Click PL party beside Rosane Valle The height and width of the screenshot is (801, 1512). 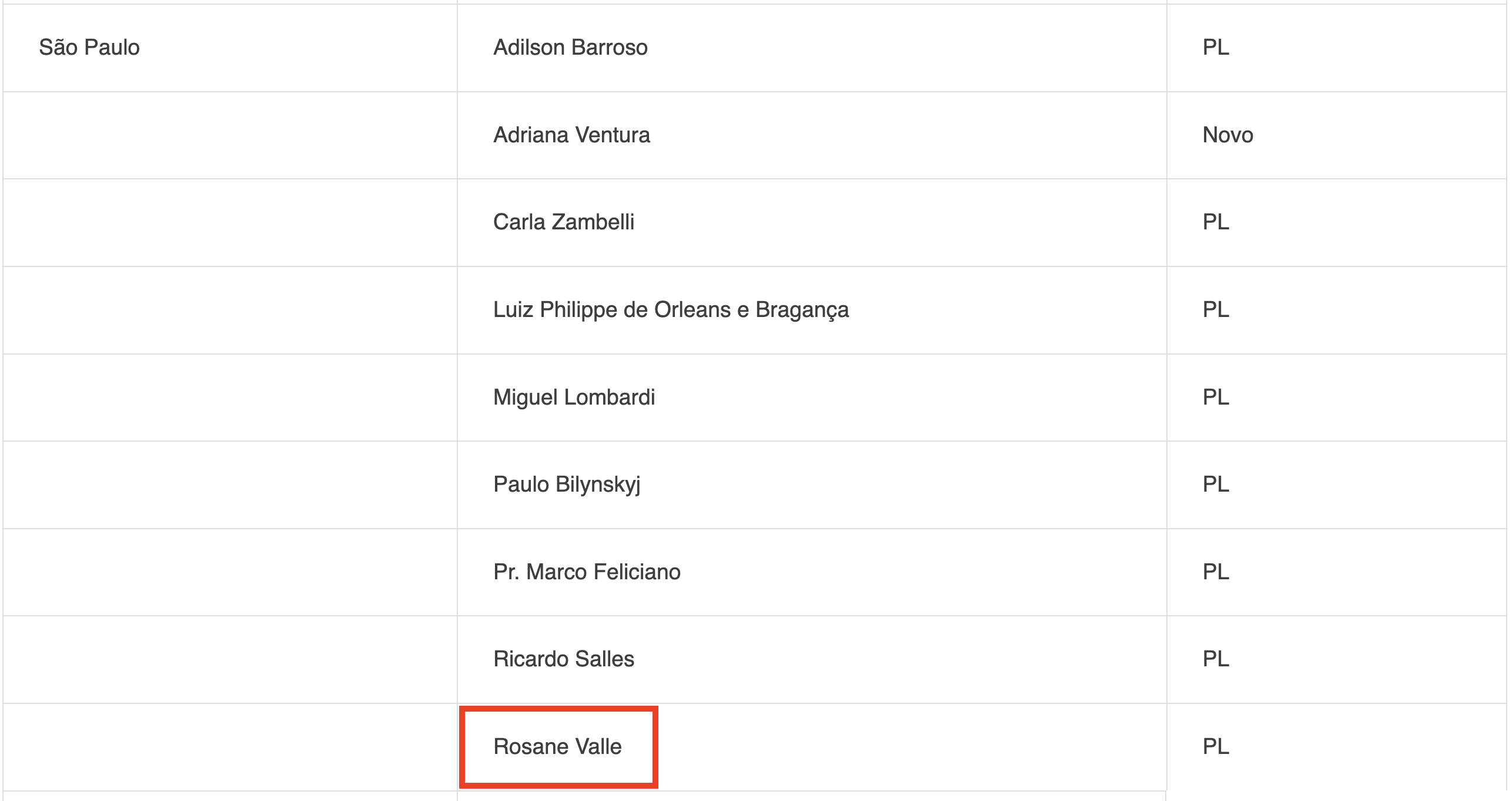tap(1216, 746)
